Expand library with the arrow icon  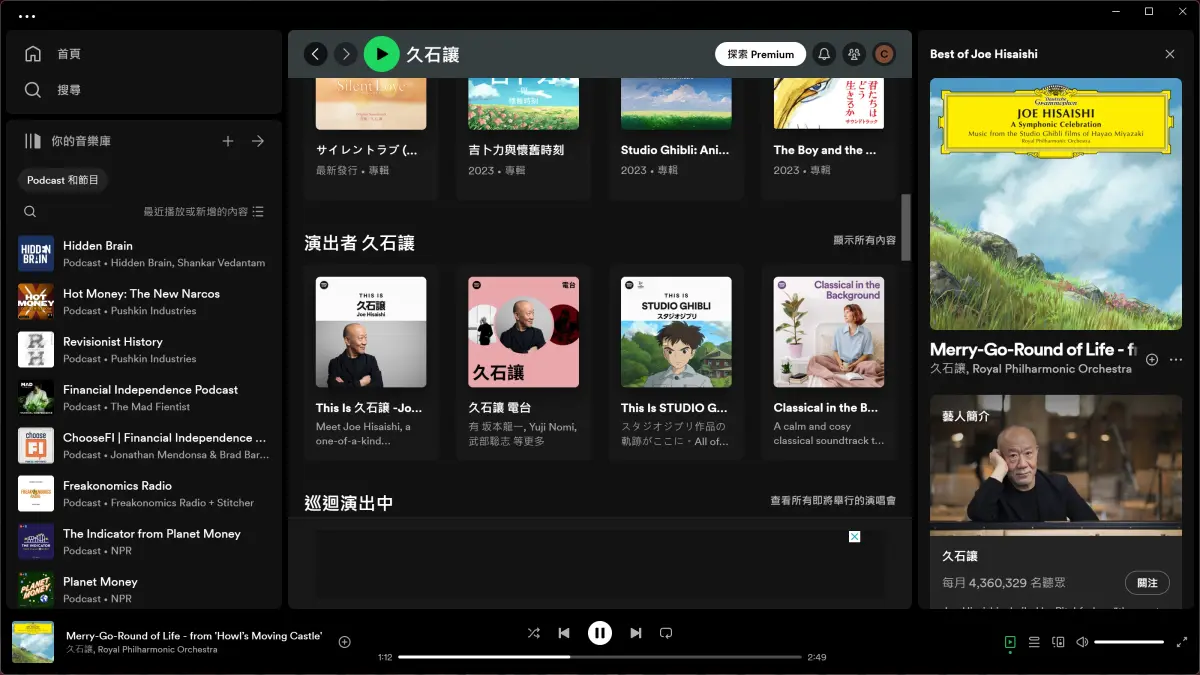258,141
